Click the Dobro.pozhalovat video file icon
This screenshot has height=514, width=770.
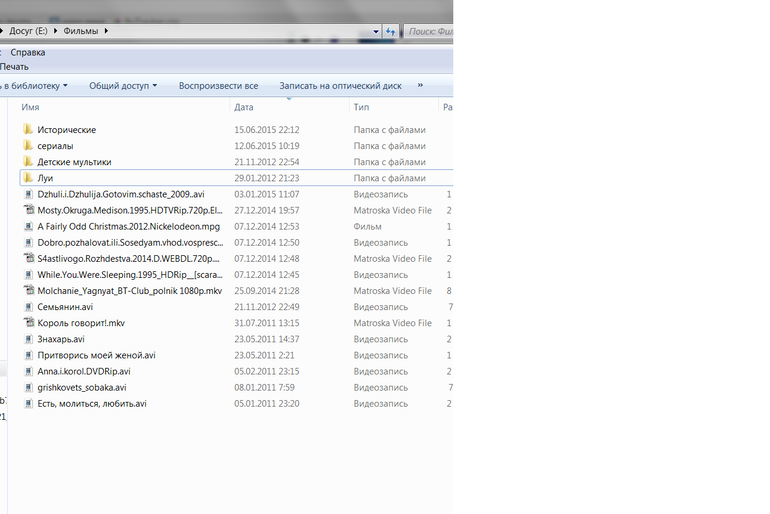(28, 243)
